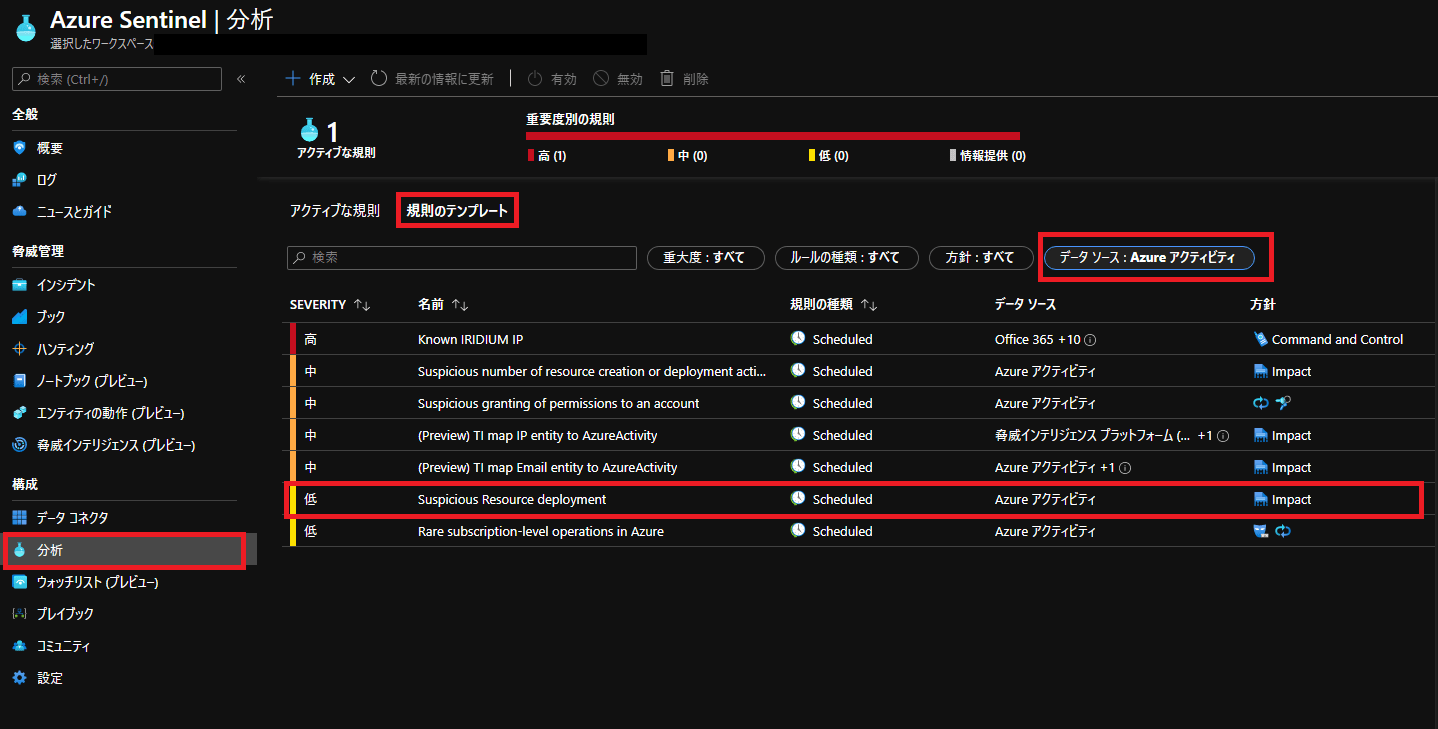
Task: Collapse sidebar with double chevron
Action: pos(241,79)
